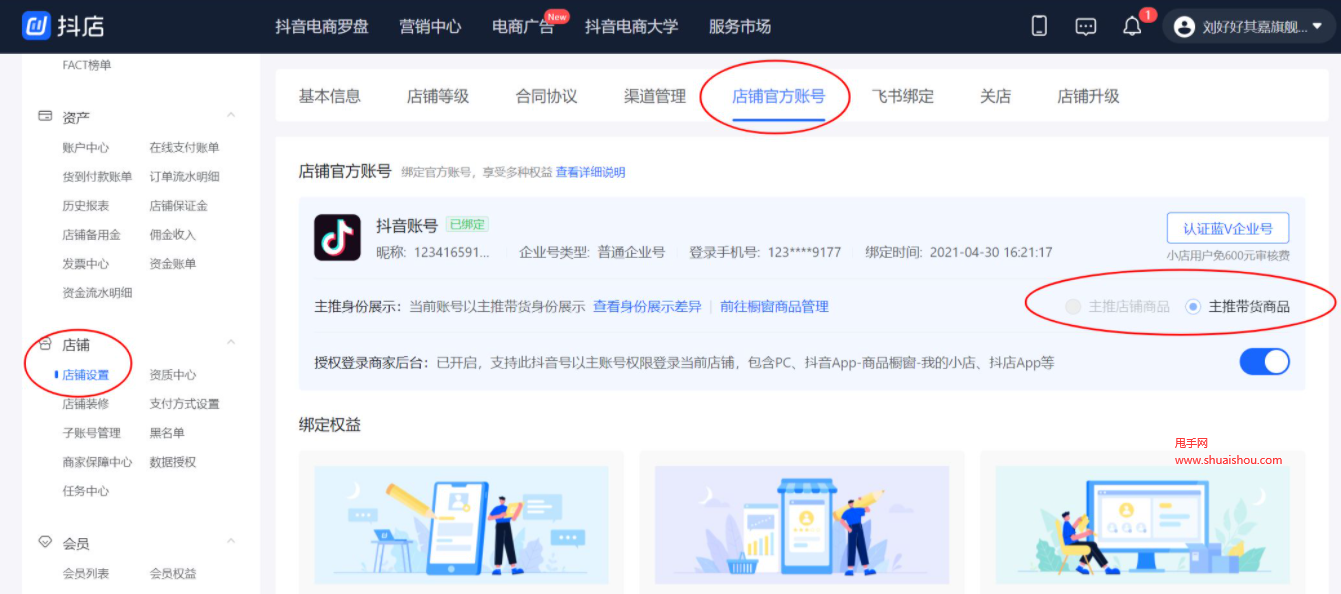
Task: Open 子账号管理 in the sidebar
Action: (x=91, y=433)
